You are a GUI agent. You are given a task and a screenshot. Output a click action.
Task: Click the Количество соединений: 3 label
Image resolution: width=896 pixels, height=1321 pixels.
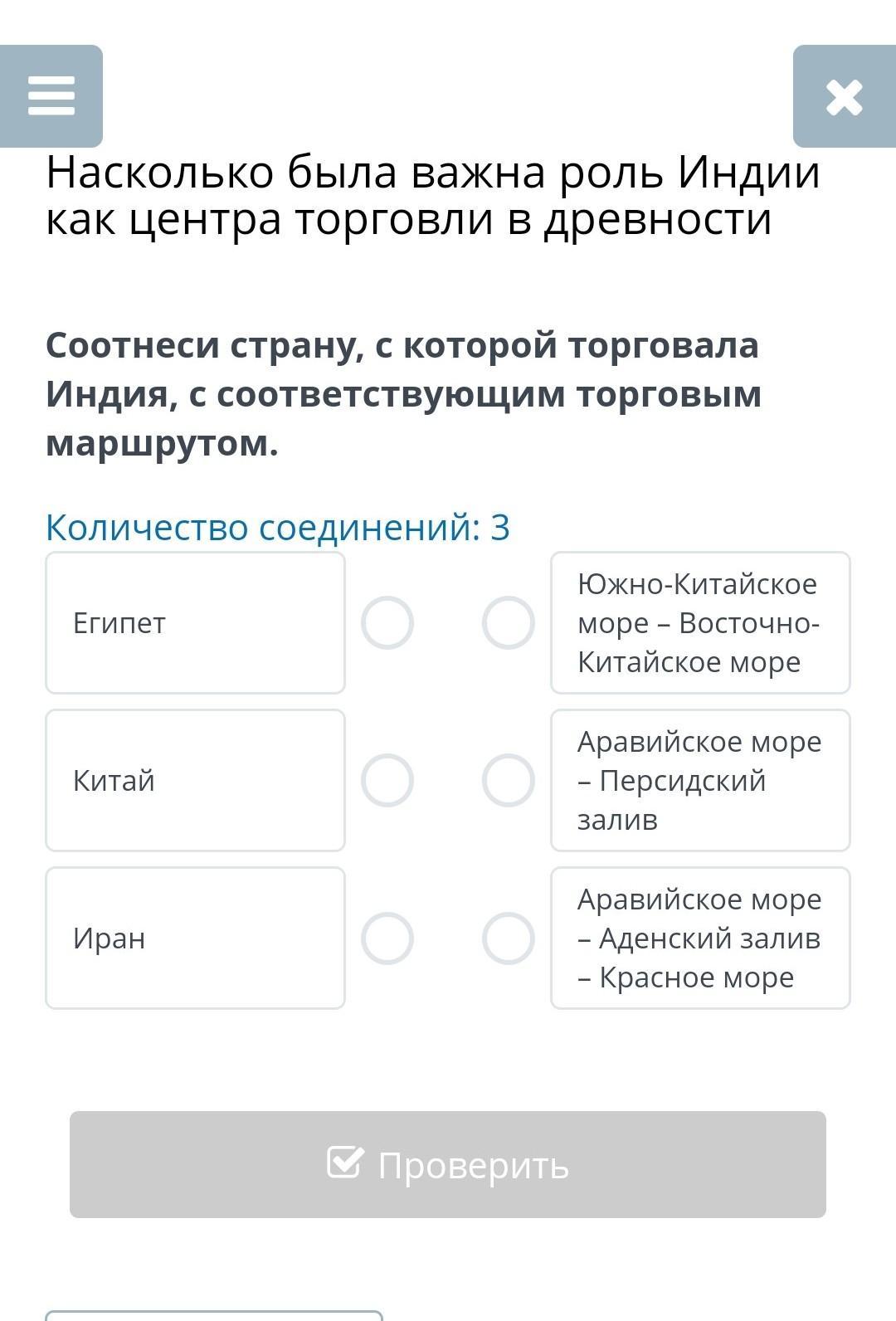coord(278,527)
